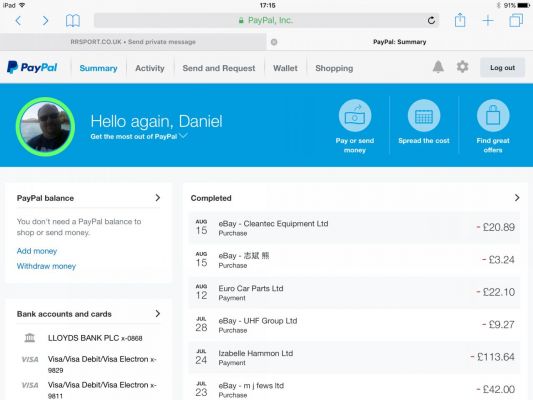
Task: Open account settings gear icon
Action: pos(462,67)
